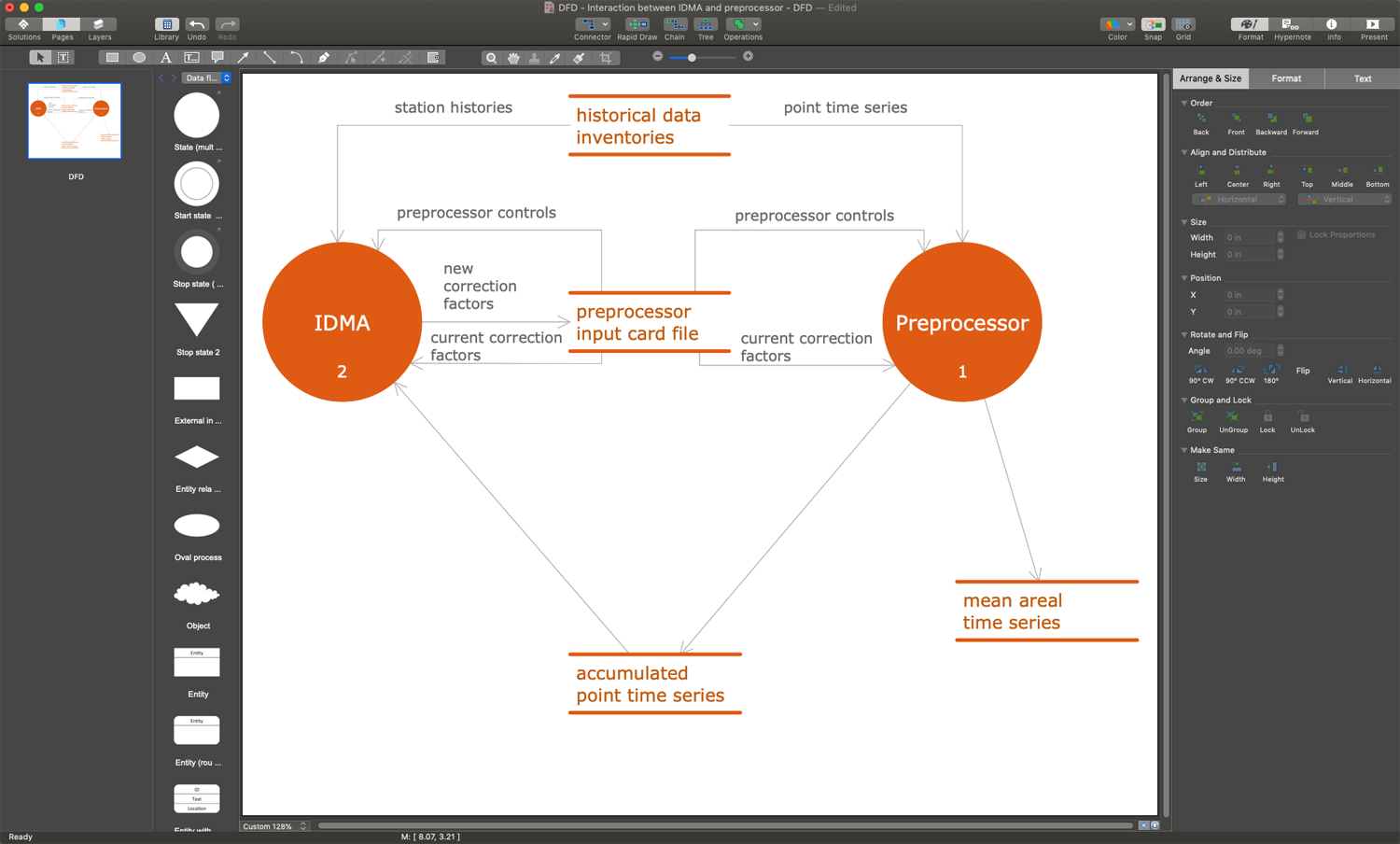Open the Data flow library dropdown
The image size is (1400, 844).
(x=206, y=78)
